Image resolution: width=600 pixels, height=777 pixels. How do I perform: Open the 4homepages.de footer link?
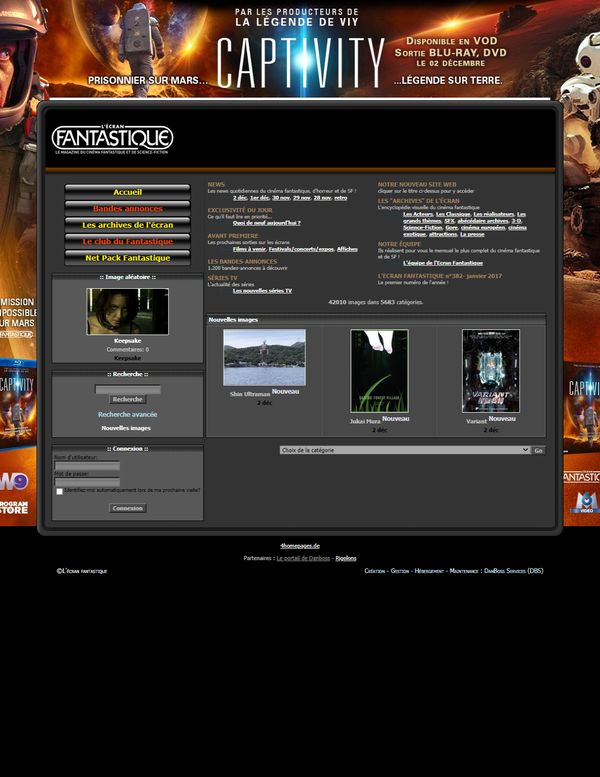pyautogui.click(x=300, y=546)
